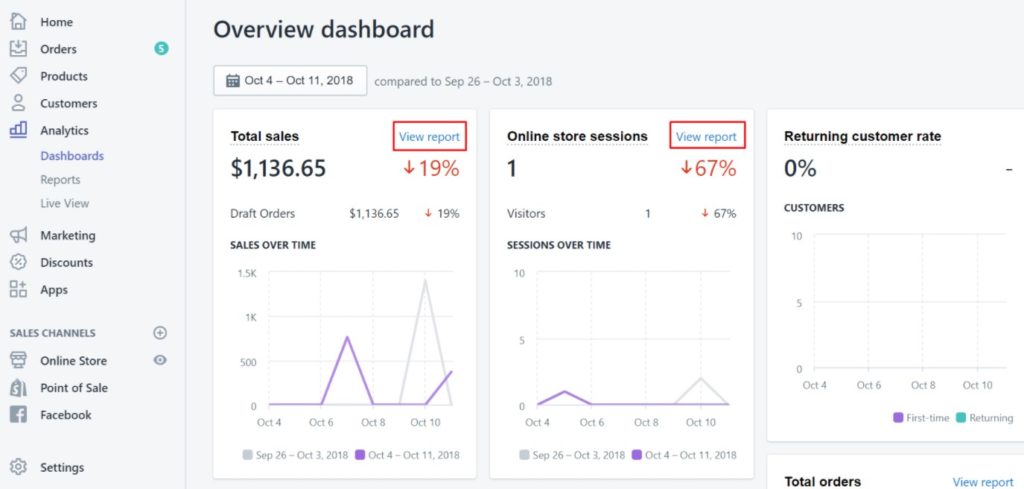Screen dimensions: 1024x489
Task: Open Settings in the sidebar
Action: [x=62, y=467]
